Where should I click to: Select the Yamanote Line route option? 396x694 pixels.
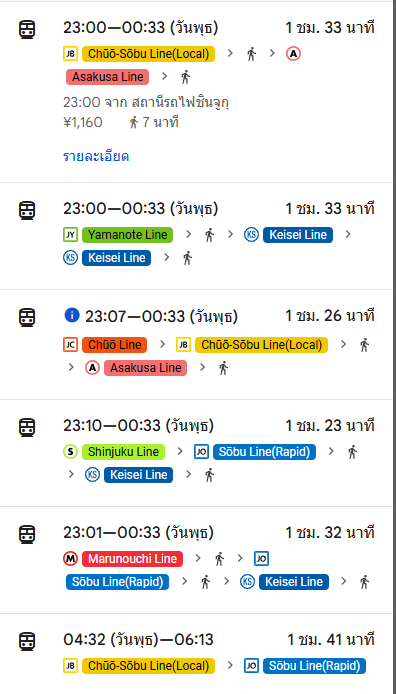[x=196, y=236]
